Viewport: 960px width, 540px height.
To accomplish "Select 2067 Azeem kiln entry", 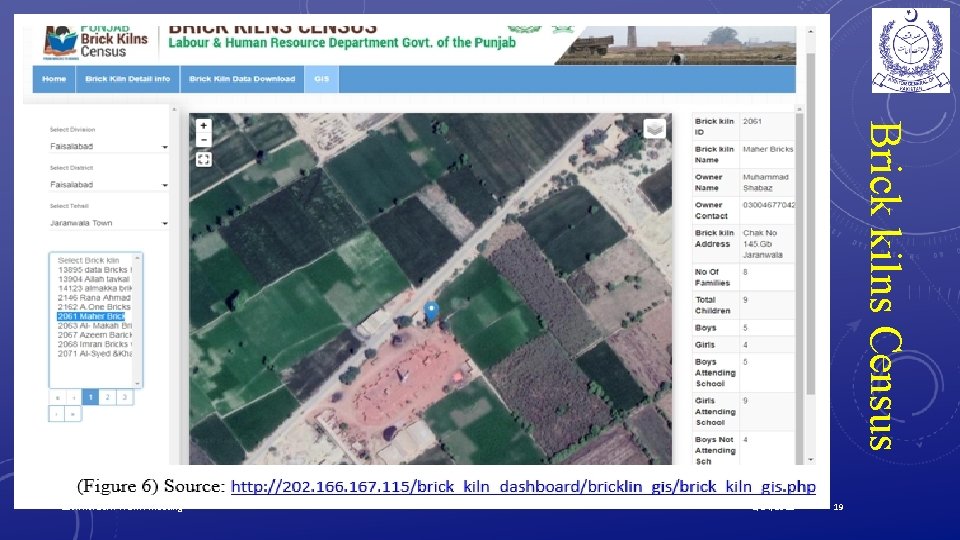I will click(x=94, y=335).
